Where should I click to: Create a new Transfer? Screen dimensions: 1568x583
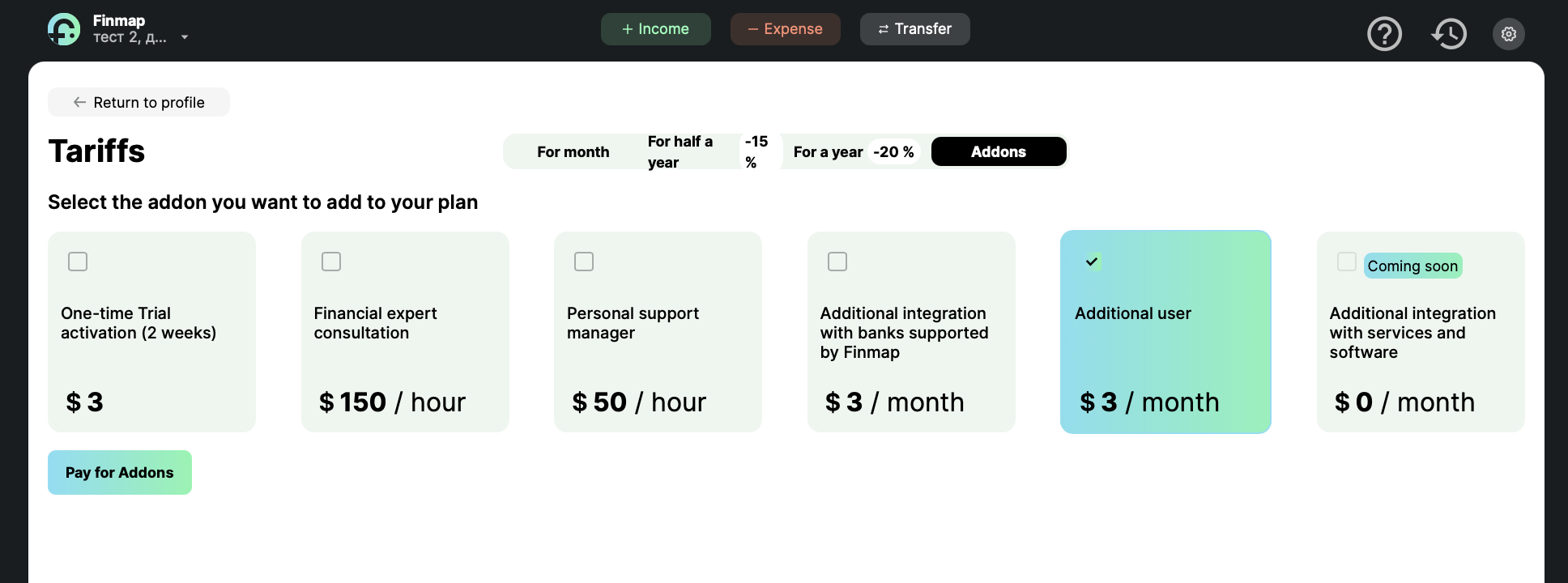tap(914, 29)
